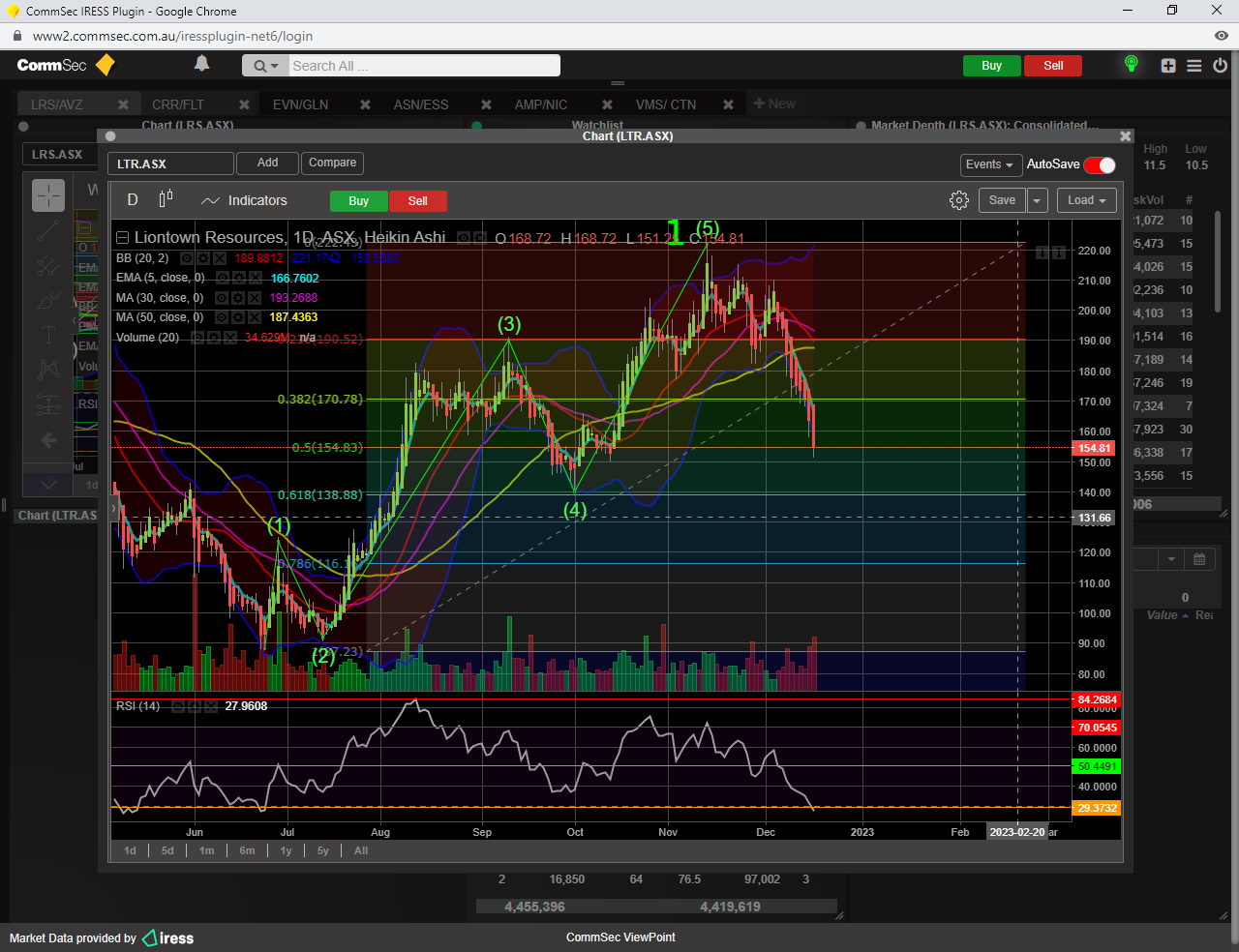Click the Search All input field
Viewport: 1239px width, 952px height.
point(423,66)
